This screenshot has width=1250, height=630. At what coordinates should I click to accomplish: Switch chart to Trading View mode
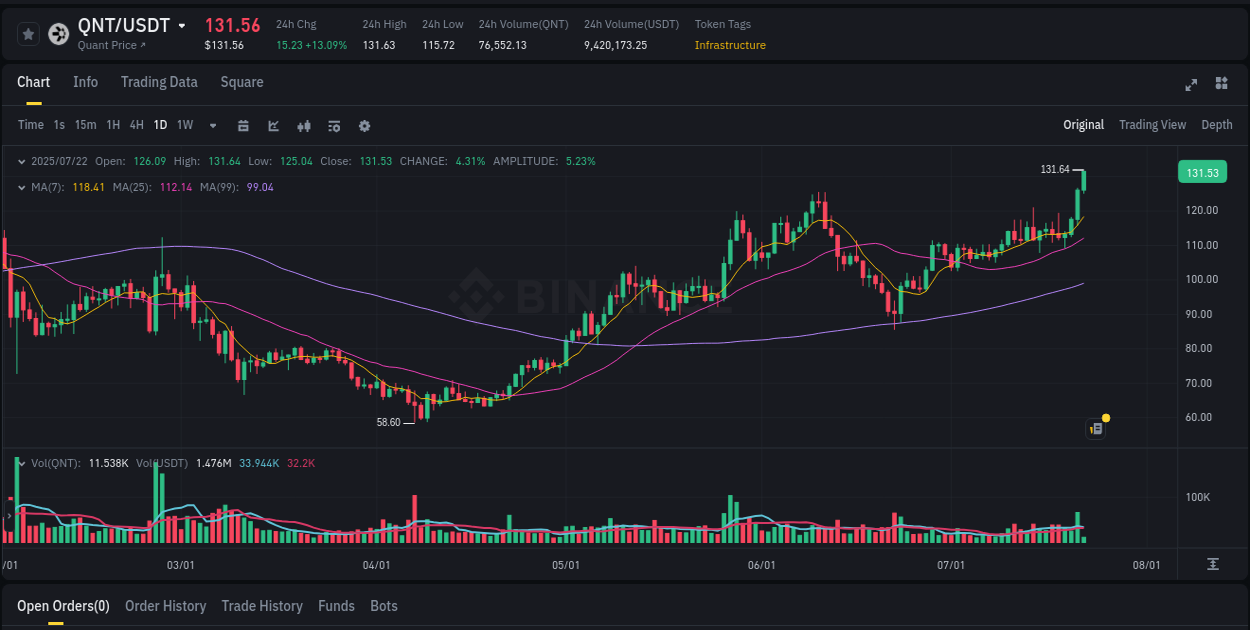coord(1152,125)
